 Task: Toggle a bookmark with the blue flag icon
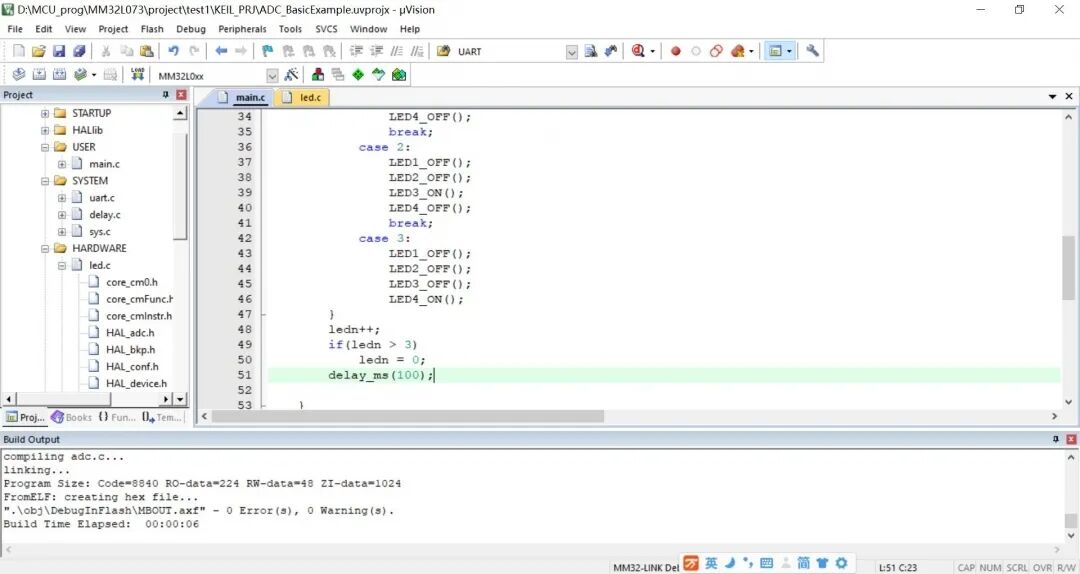268,51
